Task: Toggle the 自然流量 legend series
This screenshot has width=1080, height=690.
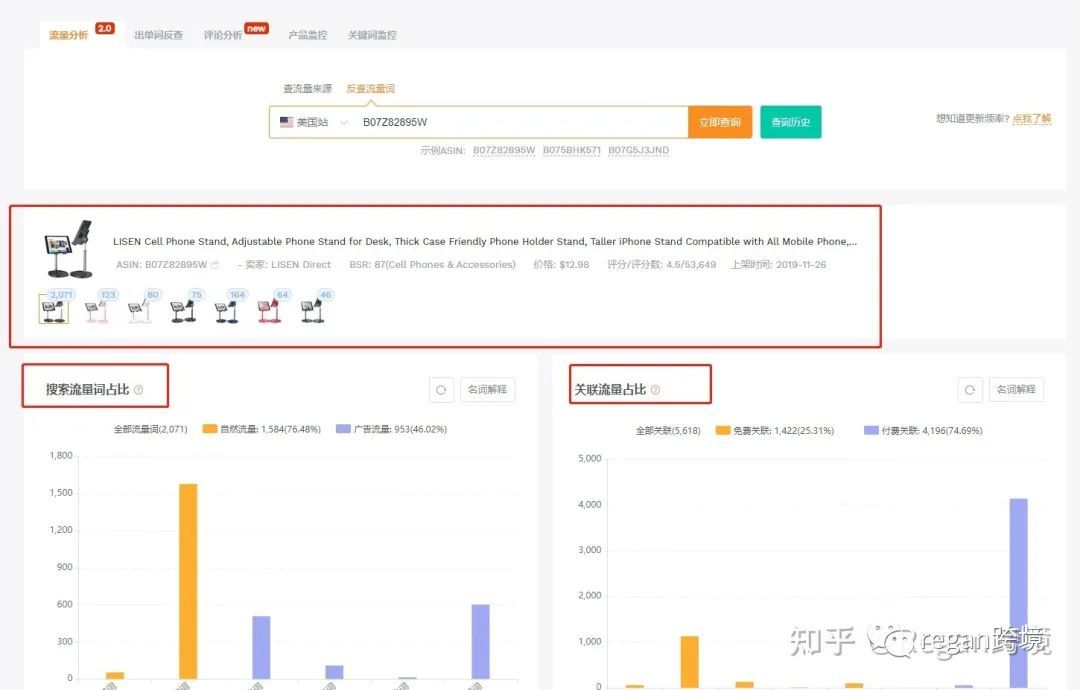Action: (262, 429)
